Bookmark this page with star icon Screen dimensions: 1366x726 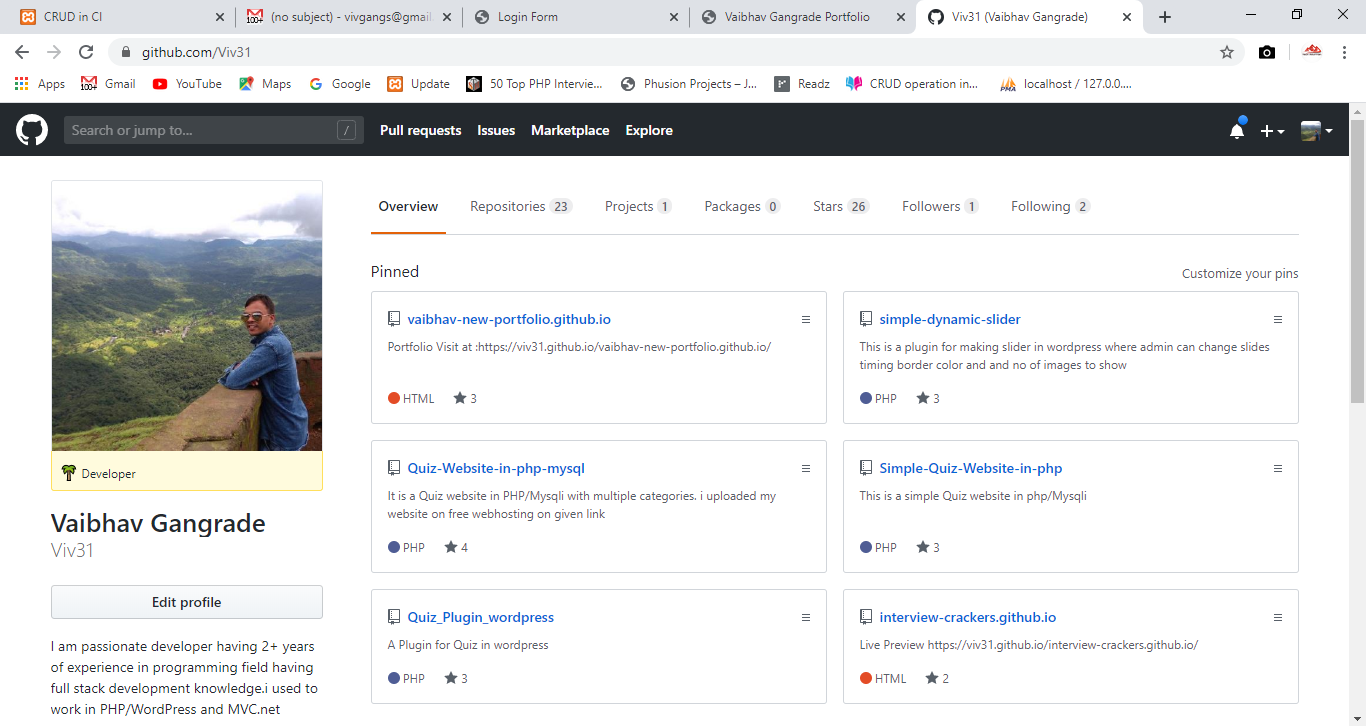pos(1227,52)
